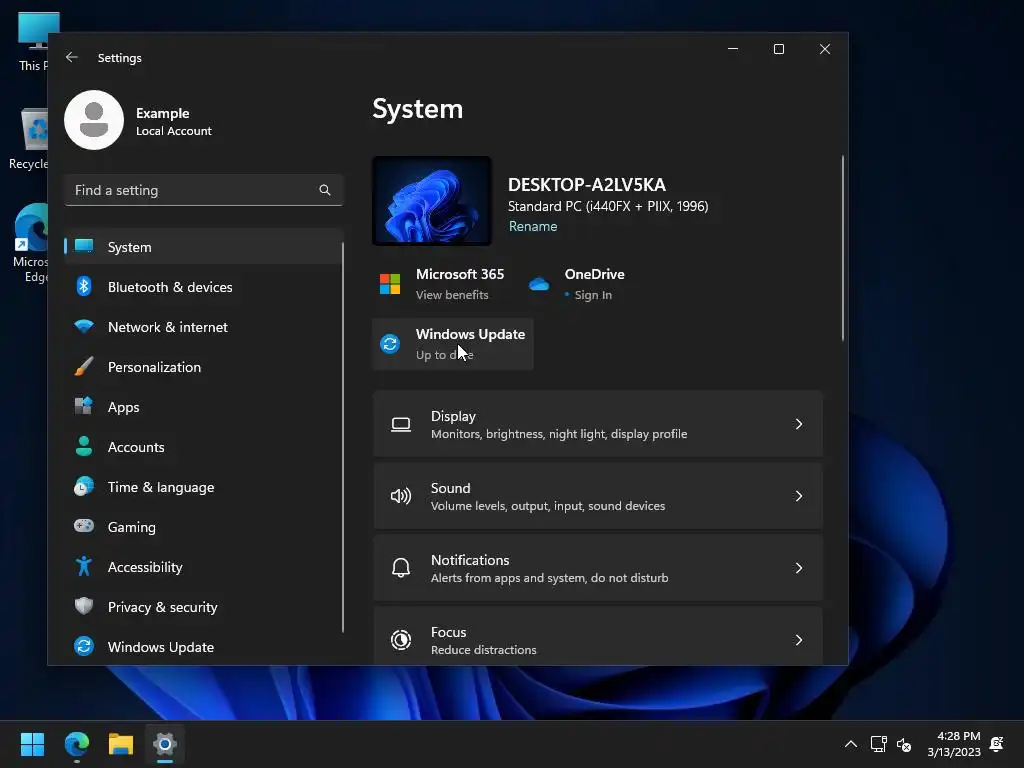Click the desktop wallpaper preview thumbnail
Screen dimensions: 1024x768
432,200
